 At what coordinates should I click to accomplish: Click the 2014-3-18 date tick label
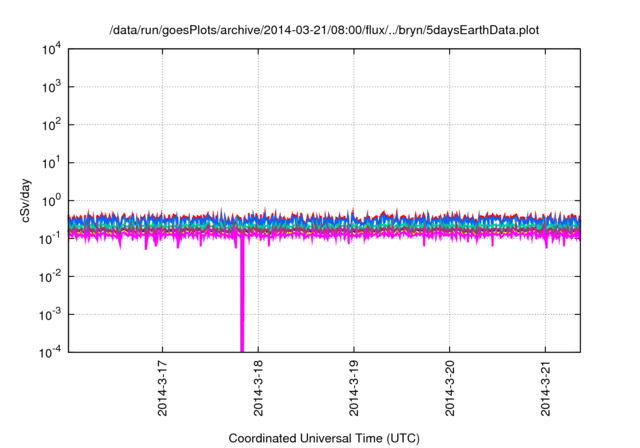coord(258,388)
